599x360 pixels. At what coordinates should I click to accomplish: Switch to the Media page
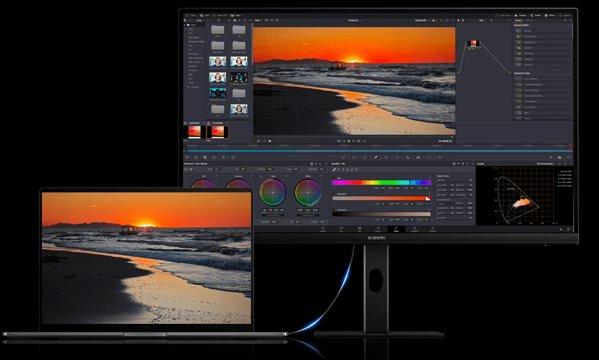323,229
